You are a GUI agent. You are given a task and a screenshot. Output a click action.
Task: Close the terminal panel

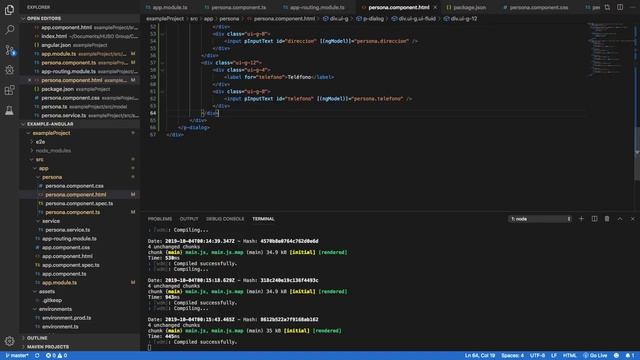(x=633, y=219)
